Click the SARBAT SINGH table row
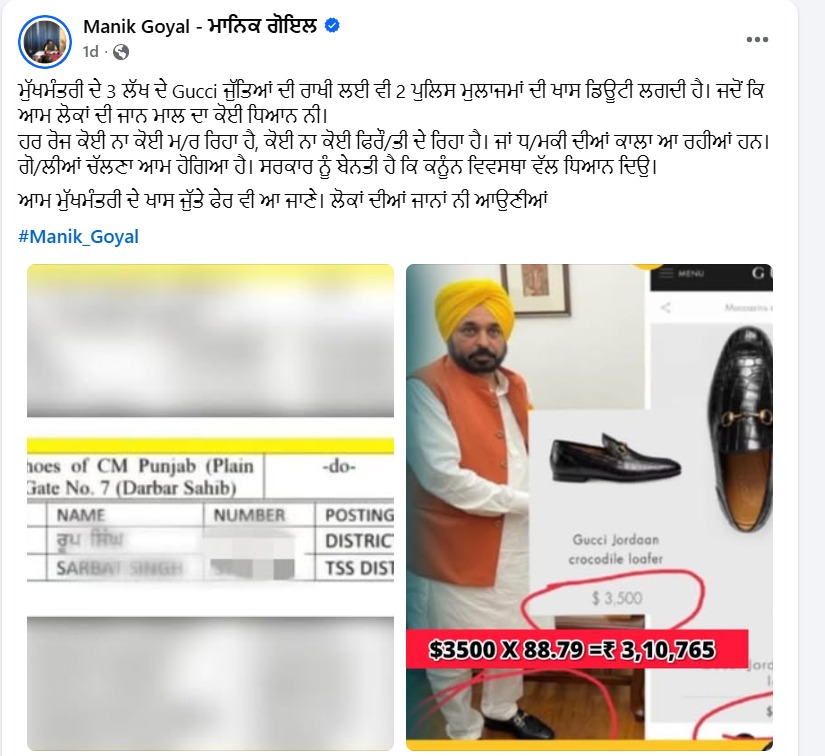825x756 pixels. 210,568
